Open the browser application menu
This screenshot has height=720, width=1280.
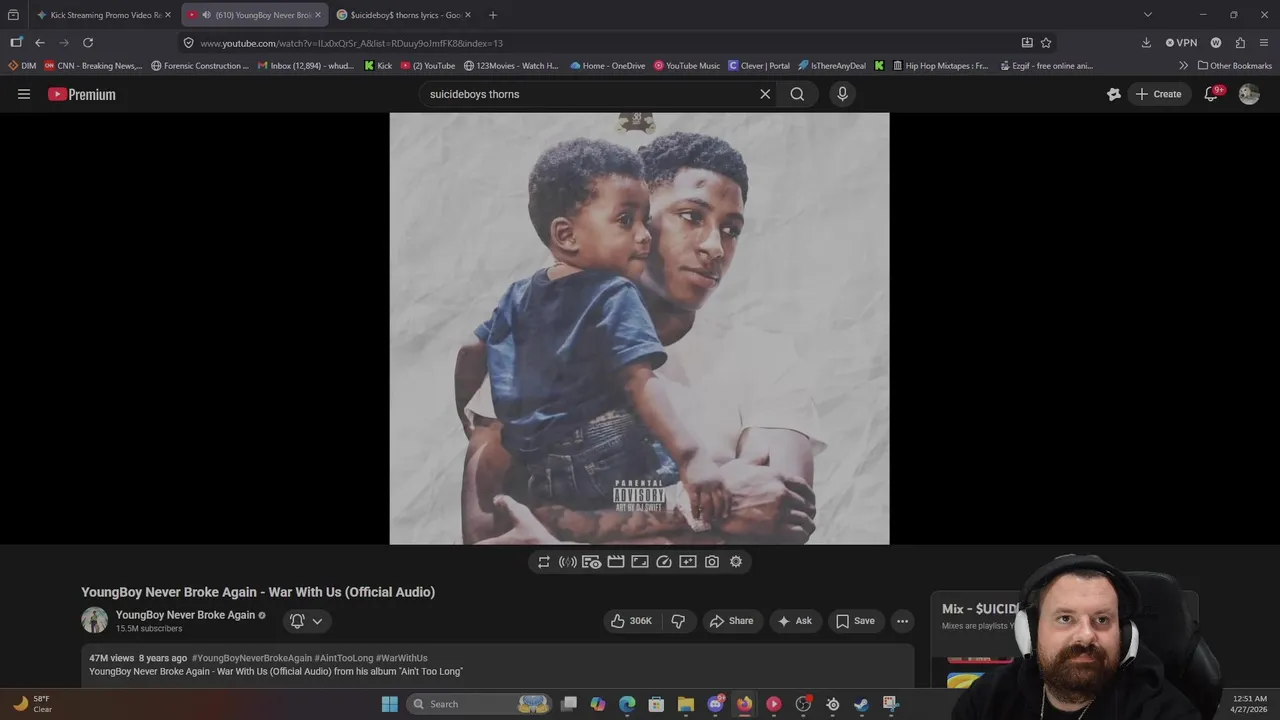click(x=1265, y=43)
